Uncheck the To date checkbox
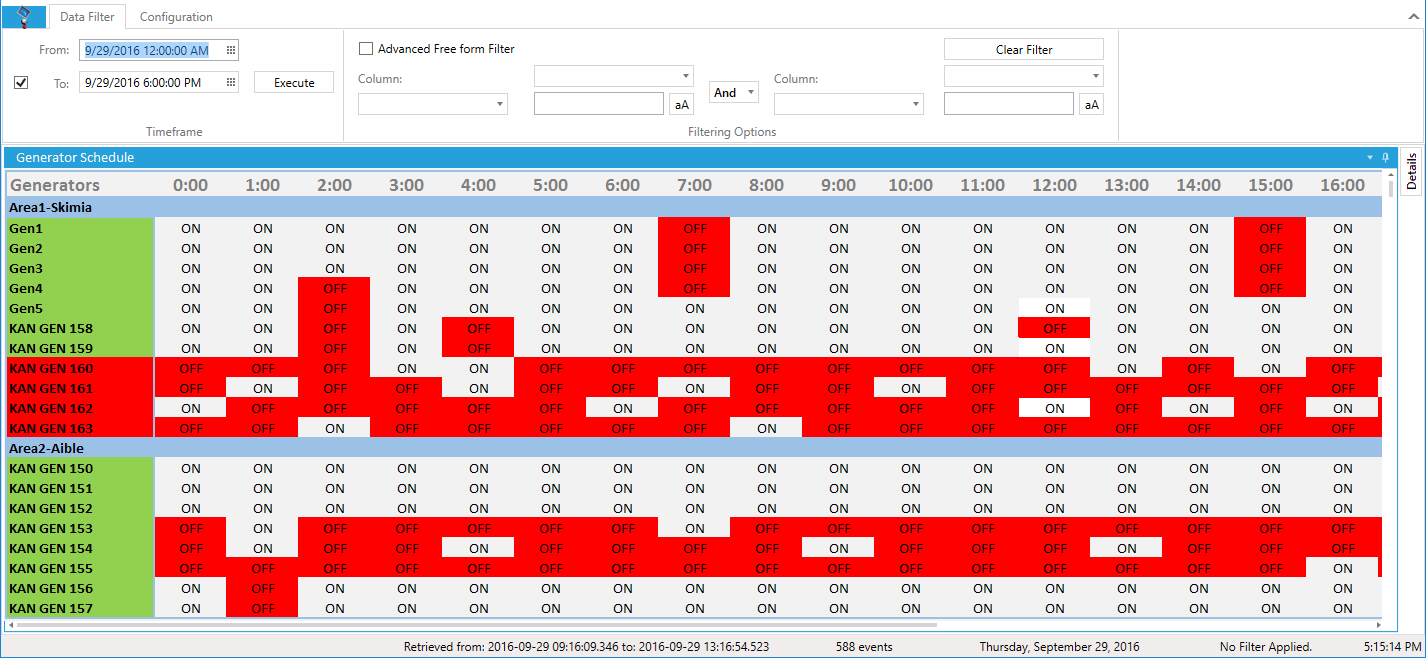This screenshot has height=659, width=1427. pyautogui.click(x=21, y=83)
